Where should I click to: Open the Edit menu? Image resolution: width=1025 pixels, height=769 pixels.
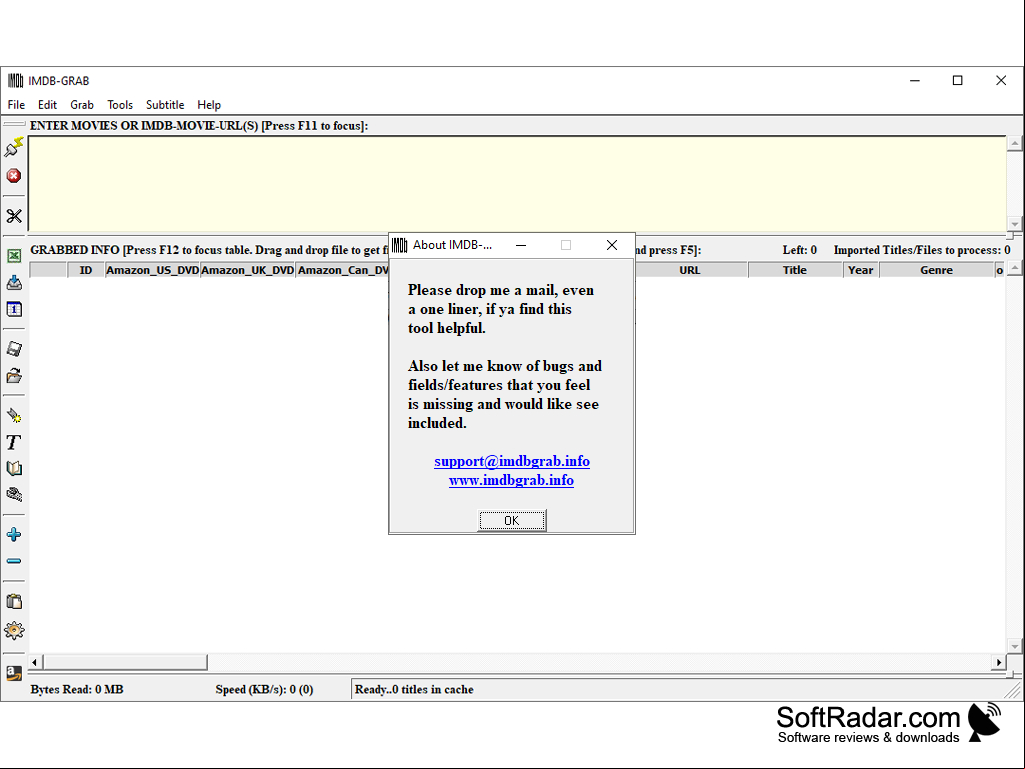coord(47,105)
